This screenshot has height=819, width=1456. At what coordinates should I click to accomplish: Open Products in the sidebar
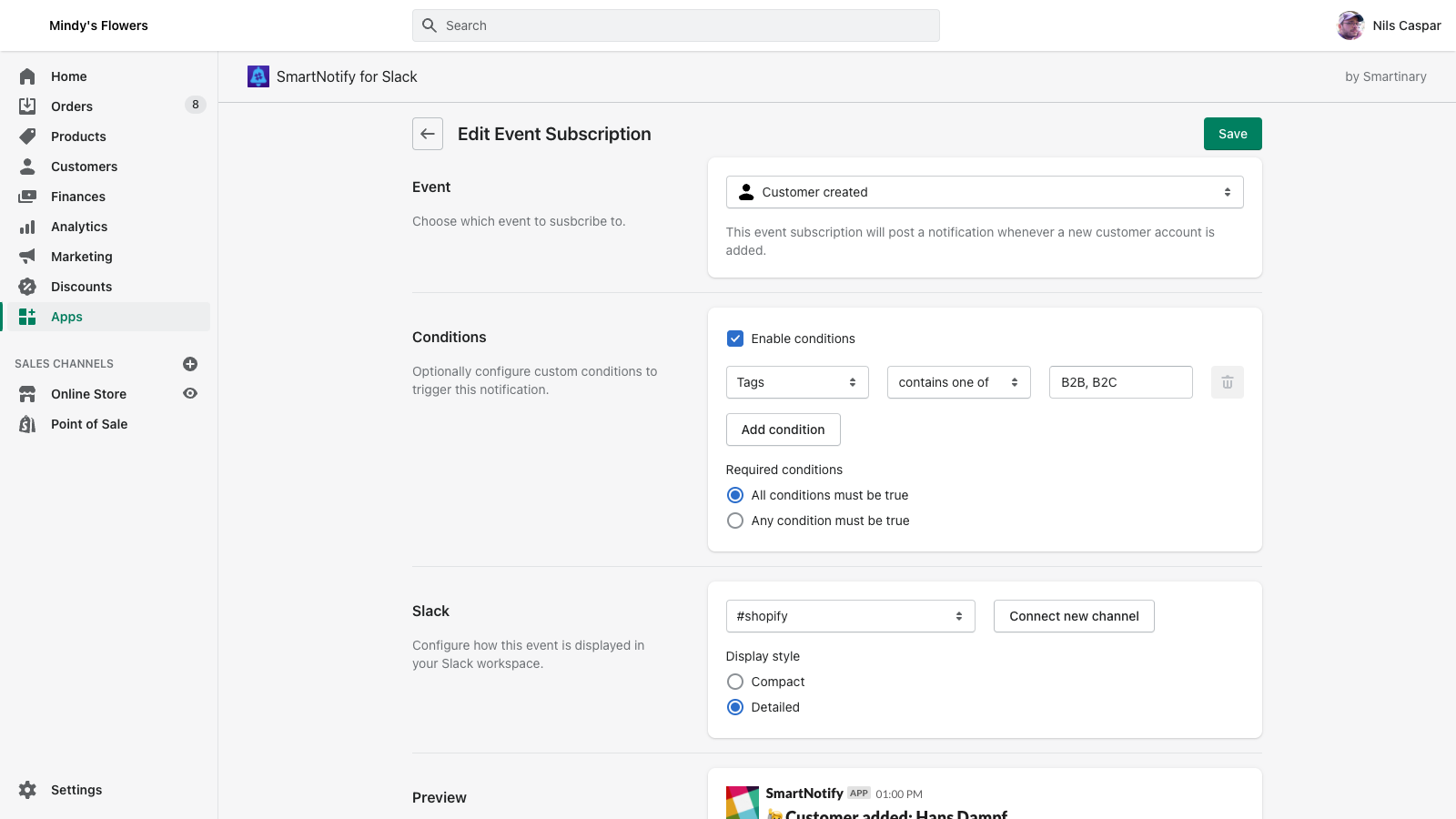(78, 136)
